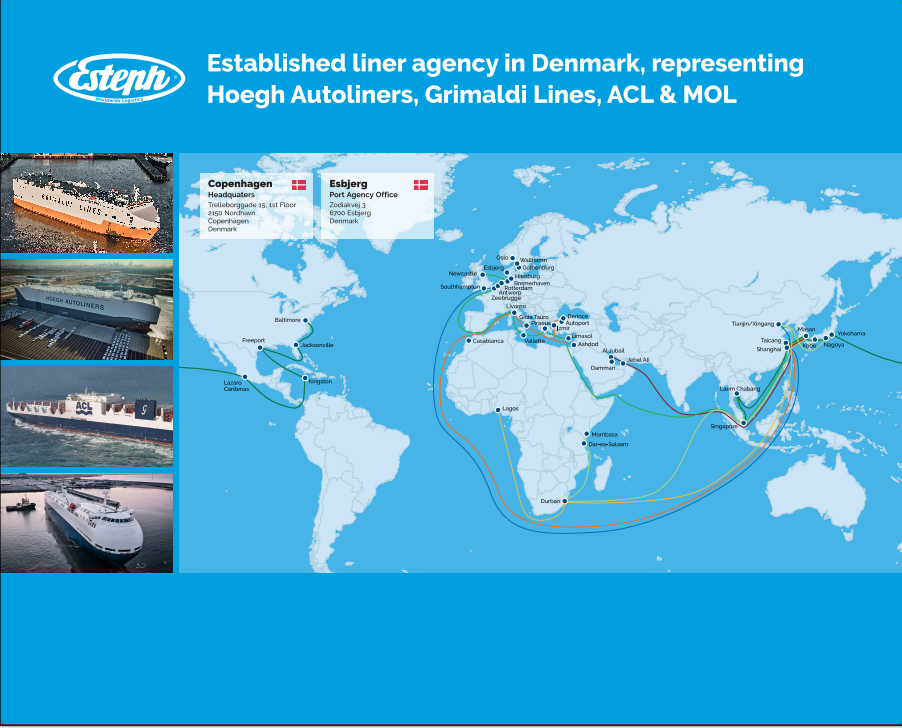Open the Hoegh Autoliners ship photo
Viewport: 902px width, 728px height.
click(x=86, y=309)
